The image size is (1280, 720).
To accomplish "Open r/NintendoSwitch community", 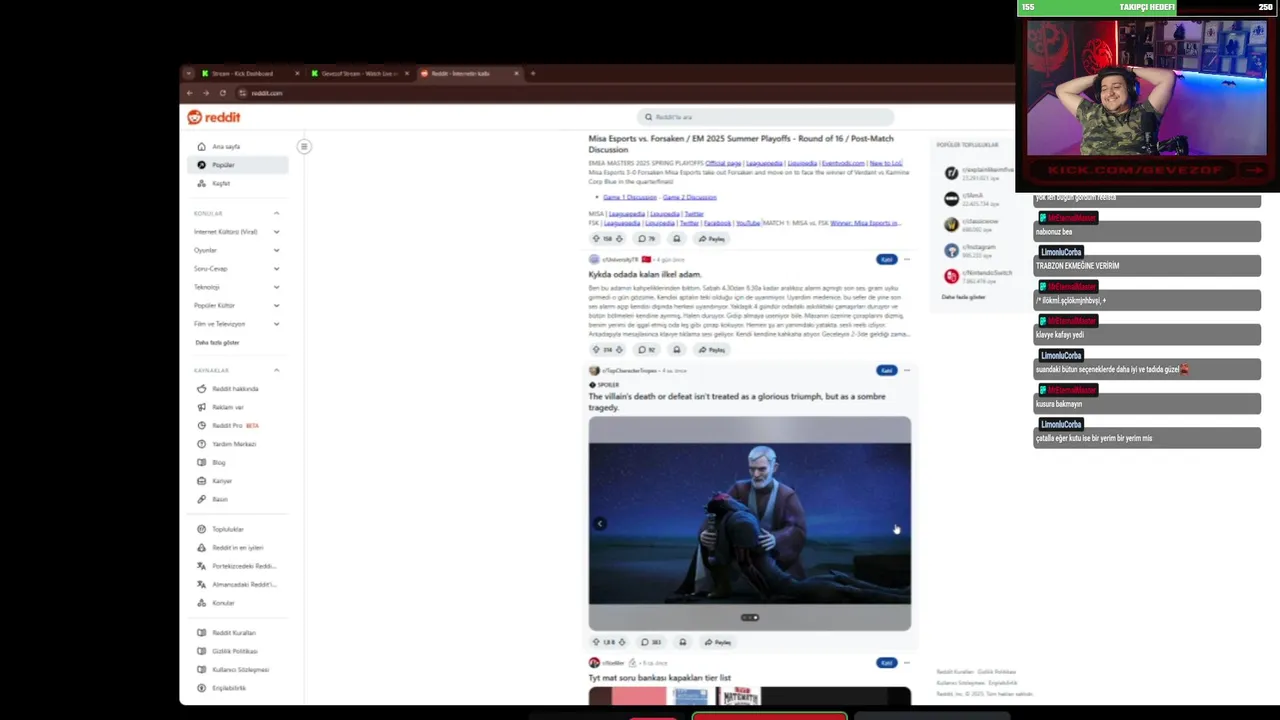I will tap(978, 276).
